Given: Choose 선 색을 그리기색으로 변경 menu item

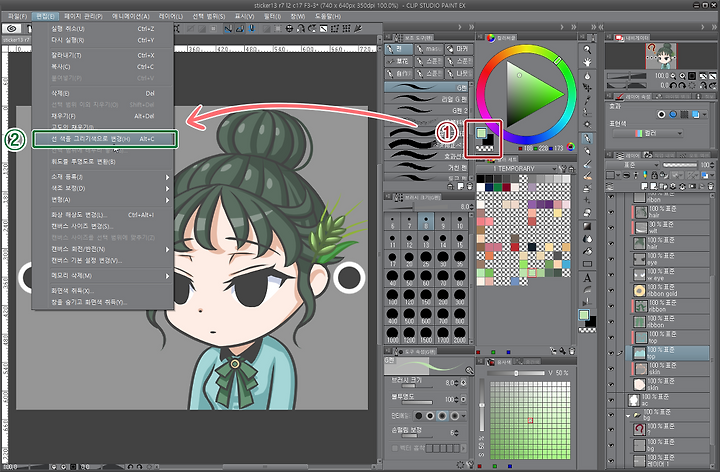Looking at the screenshot, I should [x=105, y=139].
